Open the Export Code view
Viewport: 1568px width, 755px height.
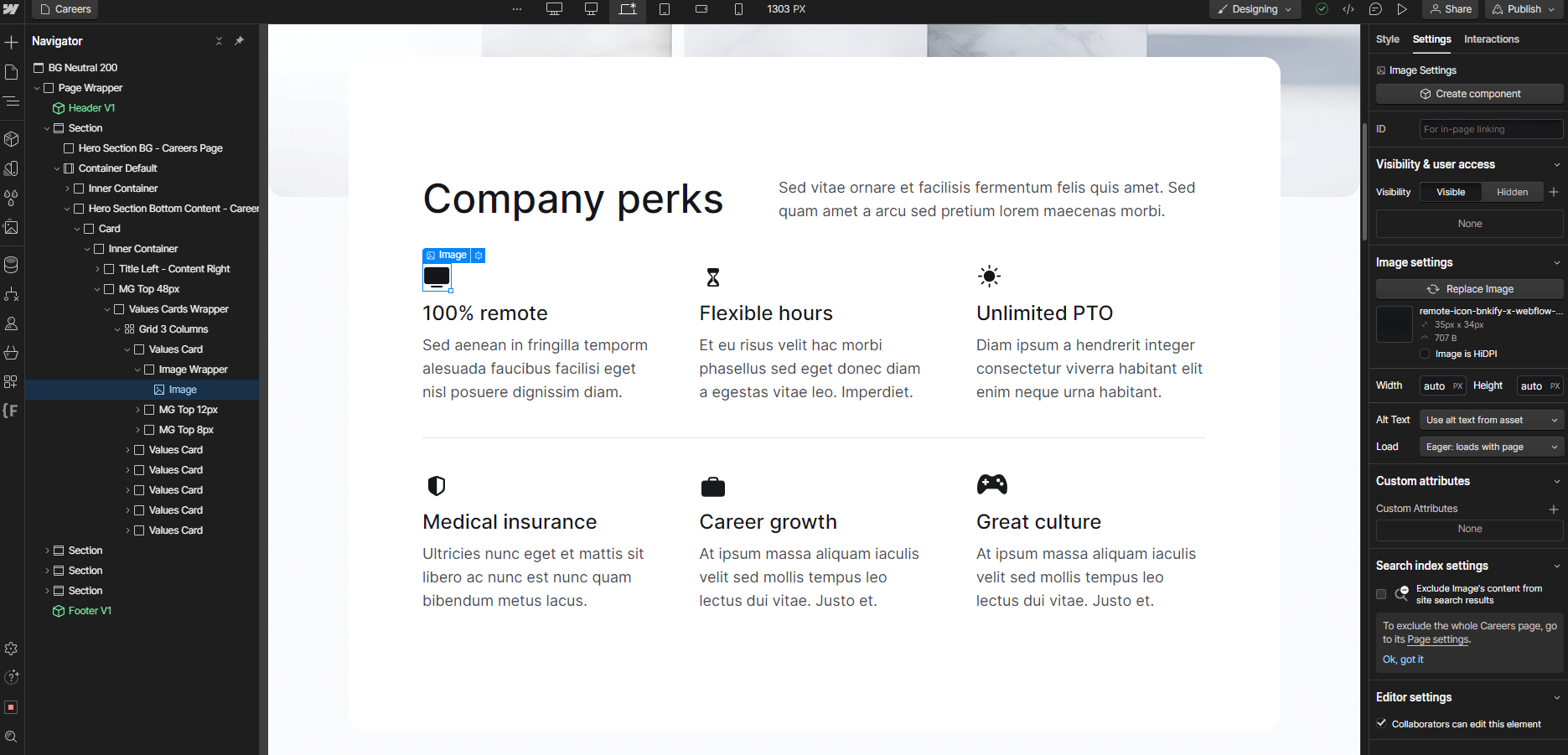(x=1348, y=9)
